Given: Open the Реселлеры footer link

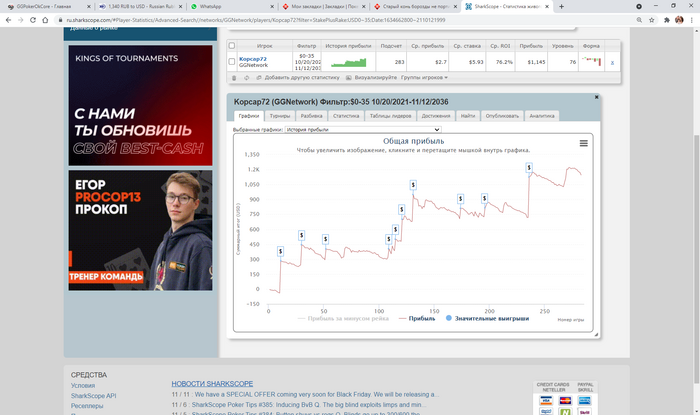Looking at the screenshot, I should click(x=87, y=406).
